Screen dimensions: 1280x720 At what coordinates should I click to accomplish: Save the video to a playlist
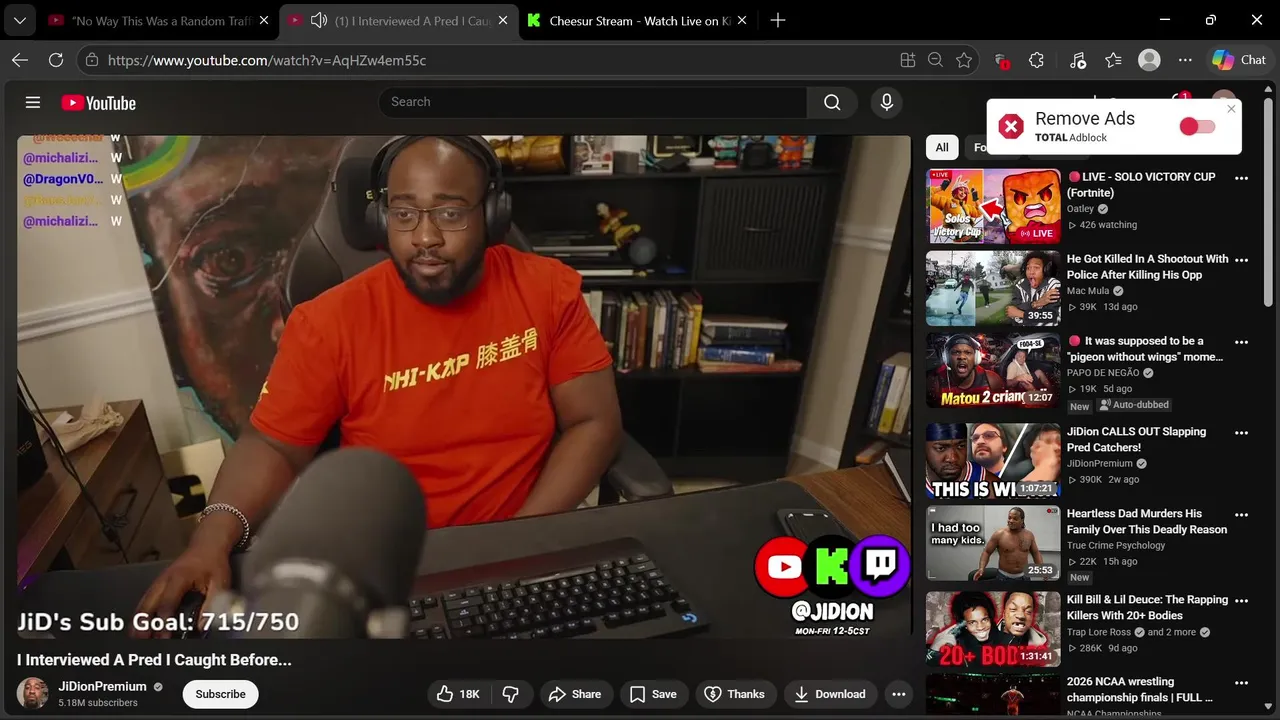pyautogui.click(x=653, y=694)
